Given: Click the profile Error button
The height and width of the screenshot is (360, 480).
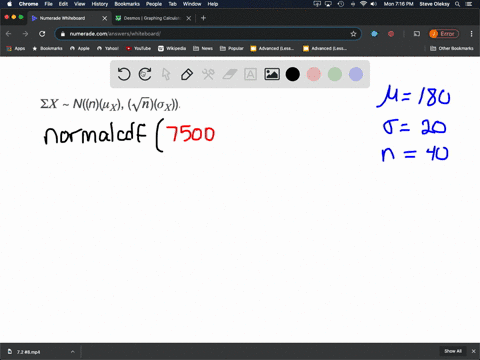Looking at the screenshot, I should [444, 34].
